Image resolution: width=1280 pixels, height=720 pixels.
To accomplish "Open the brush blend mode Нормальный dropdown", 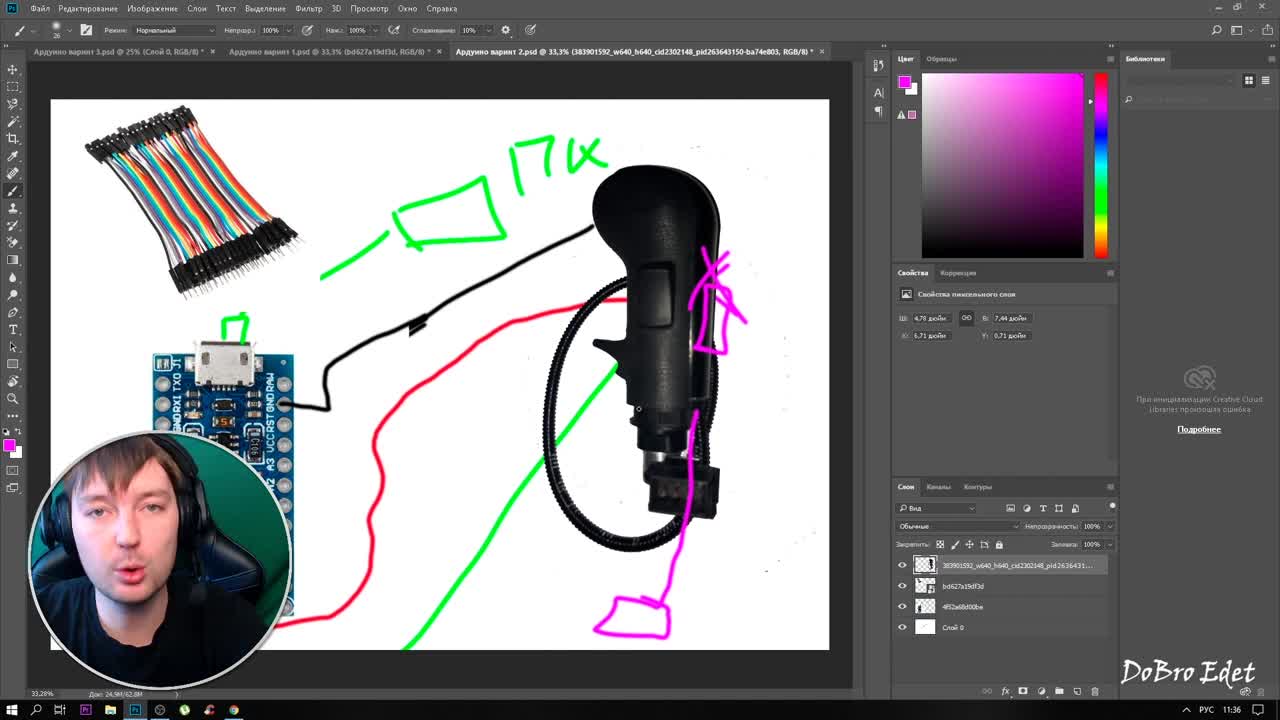I will [x=173, y=30].
